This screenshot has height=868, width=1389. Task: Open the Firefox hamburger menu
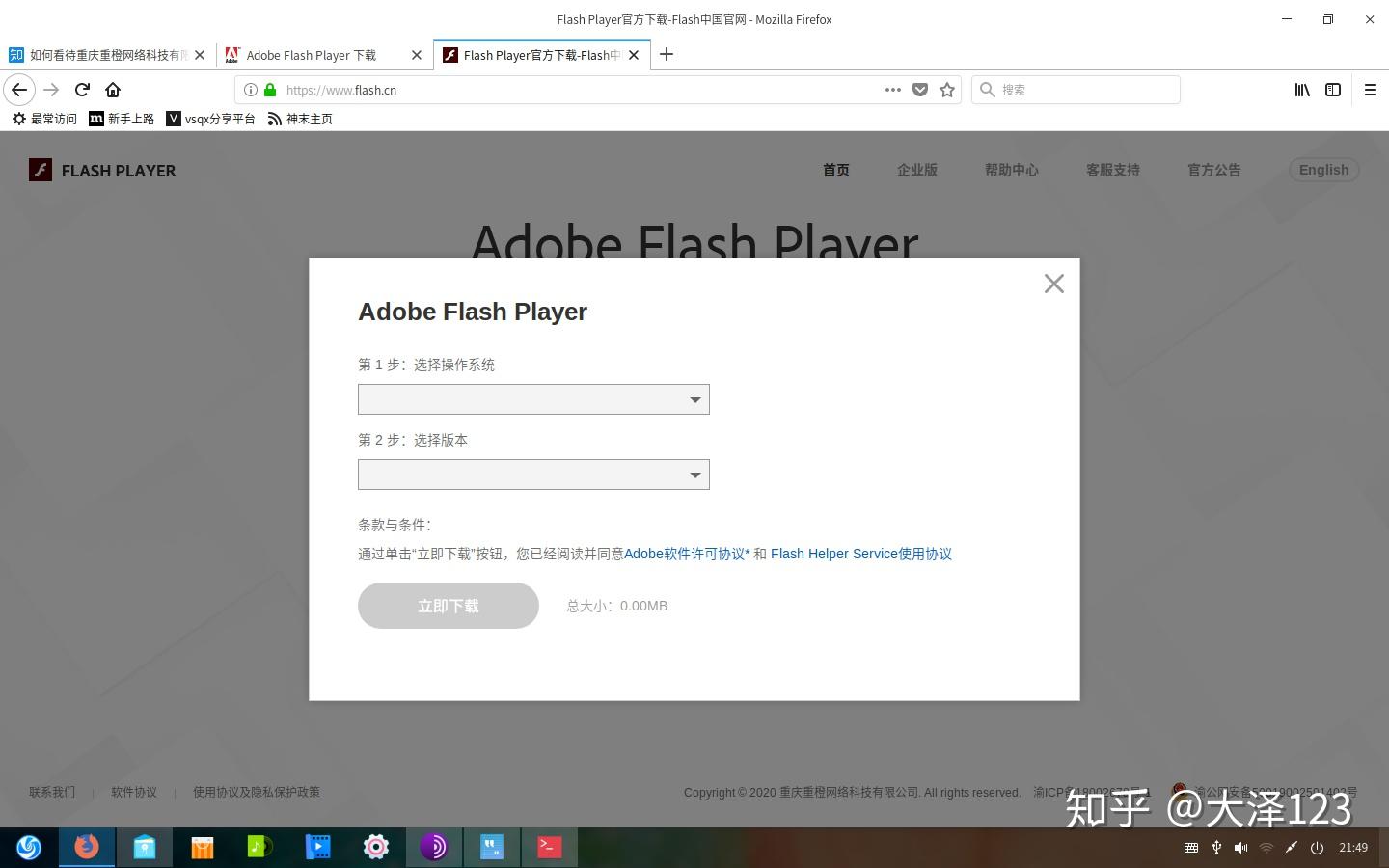pos(1371,90)
